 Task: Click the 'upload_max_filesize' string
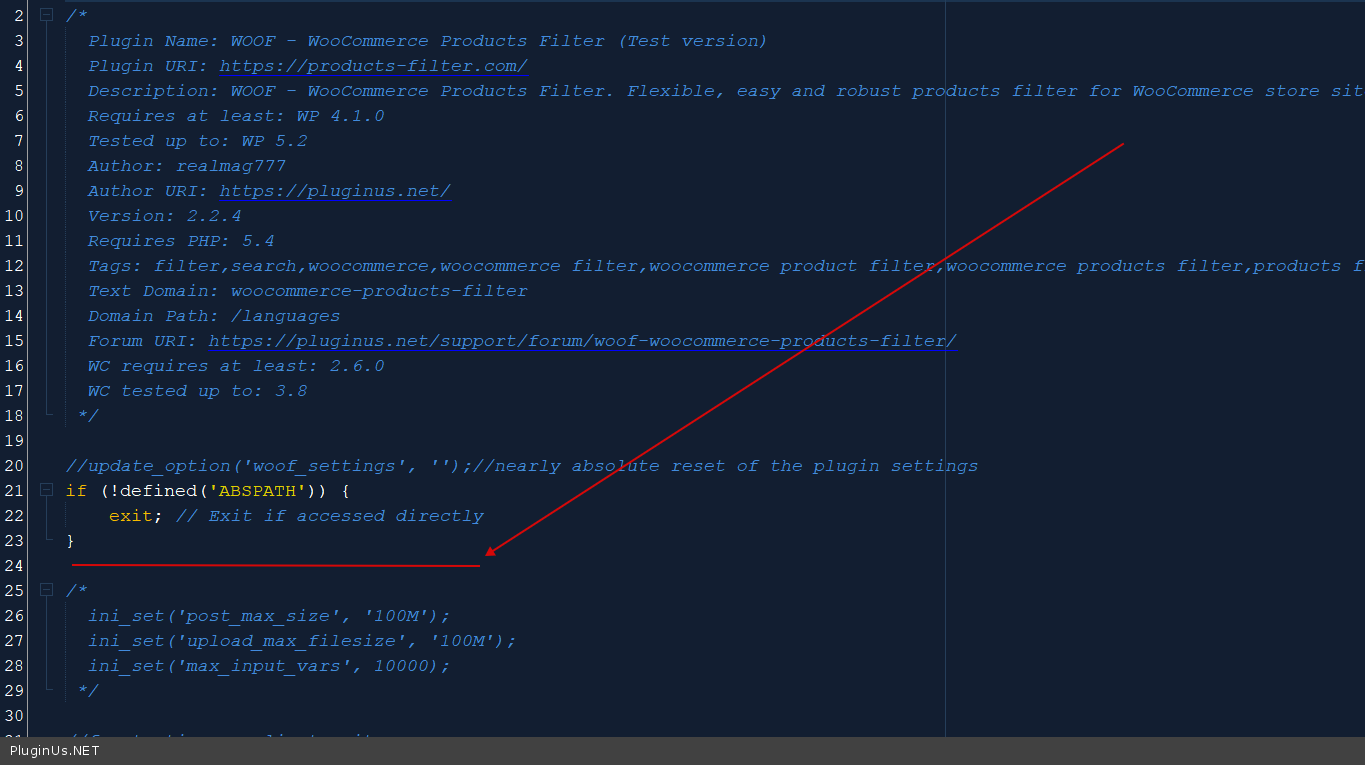pos(291,641)
